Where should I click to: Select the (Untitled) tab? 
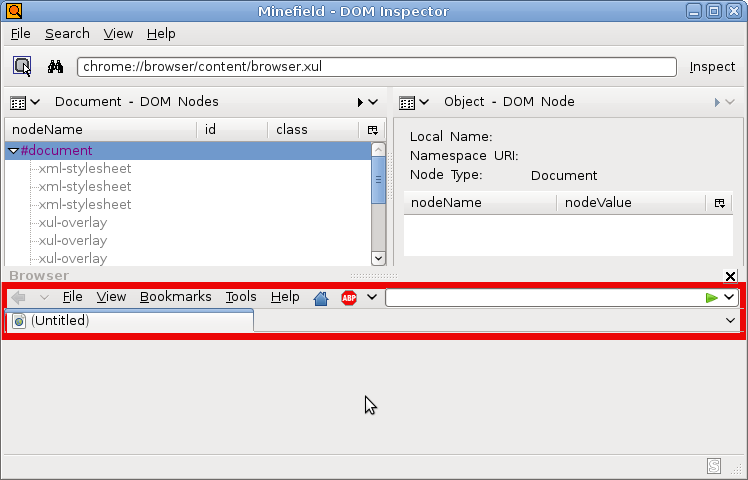tap(130, 321)
